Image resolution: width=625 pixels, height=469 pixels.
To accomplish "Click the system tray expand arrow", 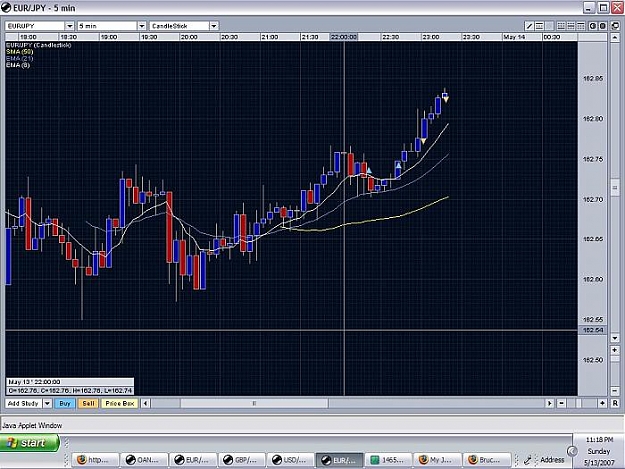I will tap(572, 451).
